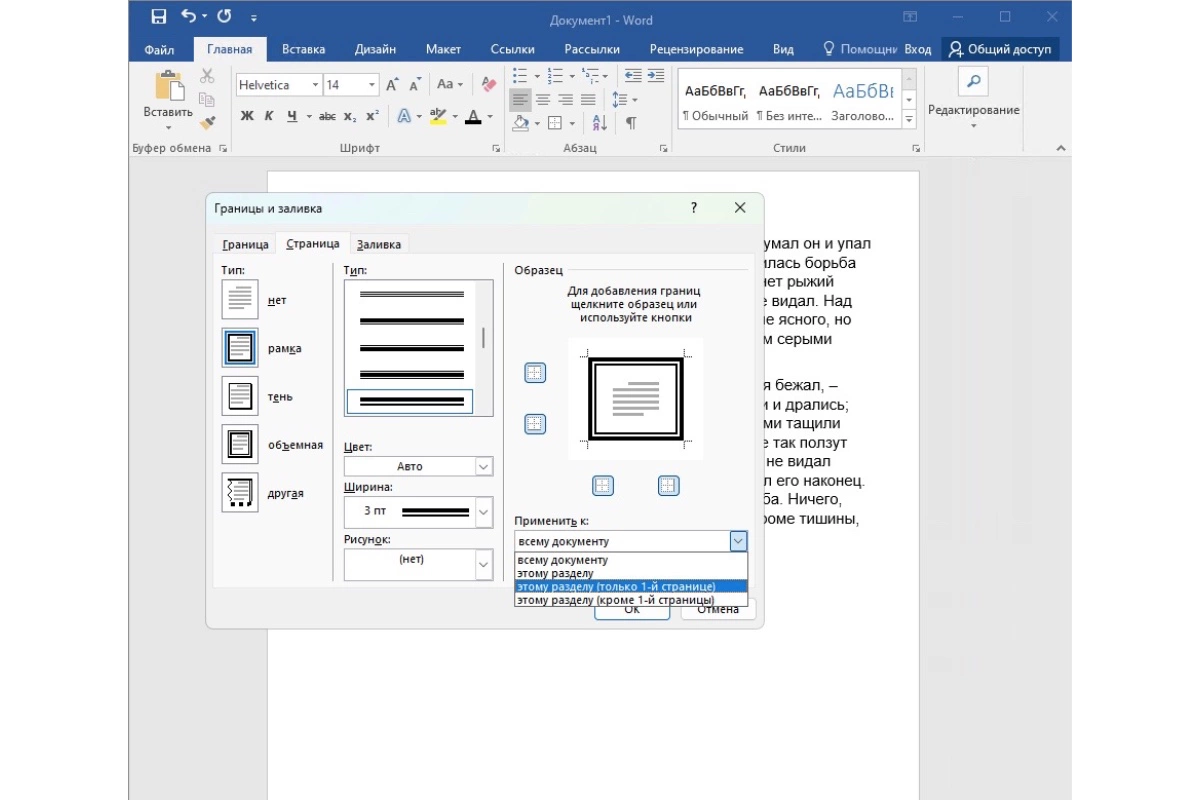
Task: Open dialog help with the question mark
Action: (x=694, y=208)
